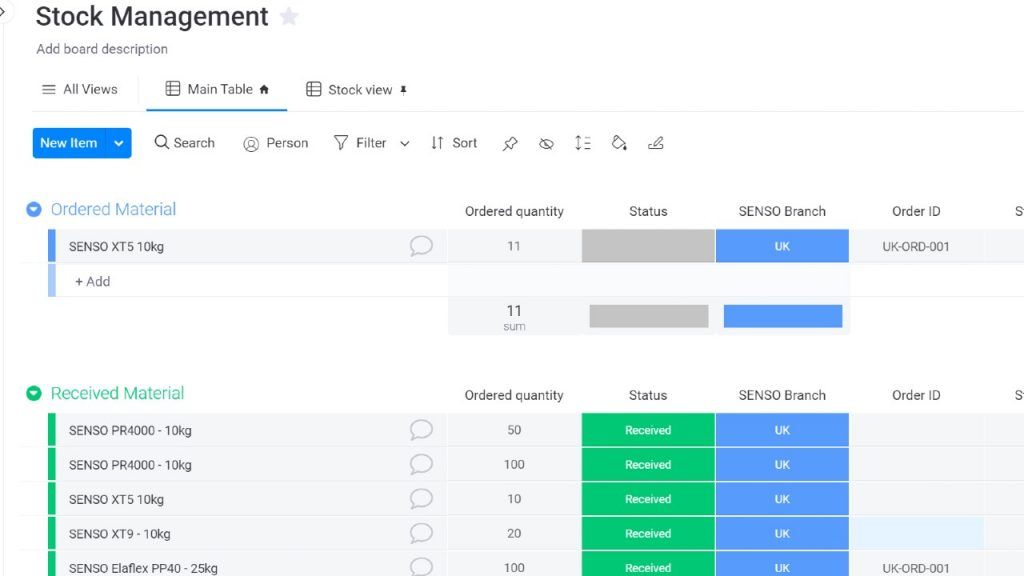Image resolution: width=1024 pixels, height=576 pixels.
Task: Click the empty grey Status cell for SENSO XT5
Action: (x=648, y=246)
